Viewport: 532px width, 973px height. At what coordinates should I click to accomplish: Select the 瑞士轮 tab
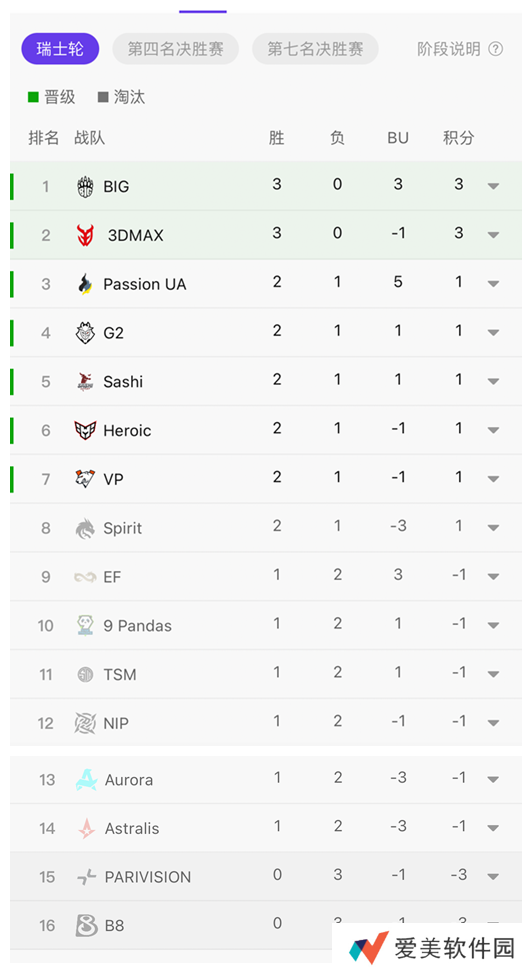60,49
